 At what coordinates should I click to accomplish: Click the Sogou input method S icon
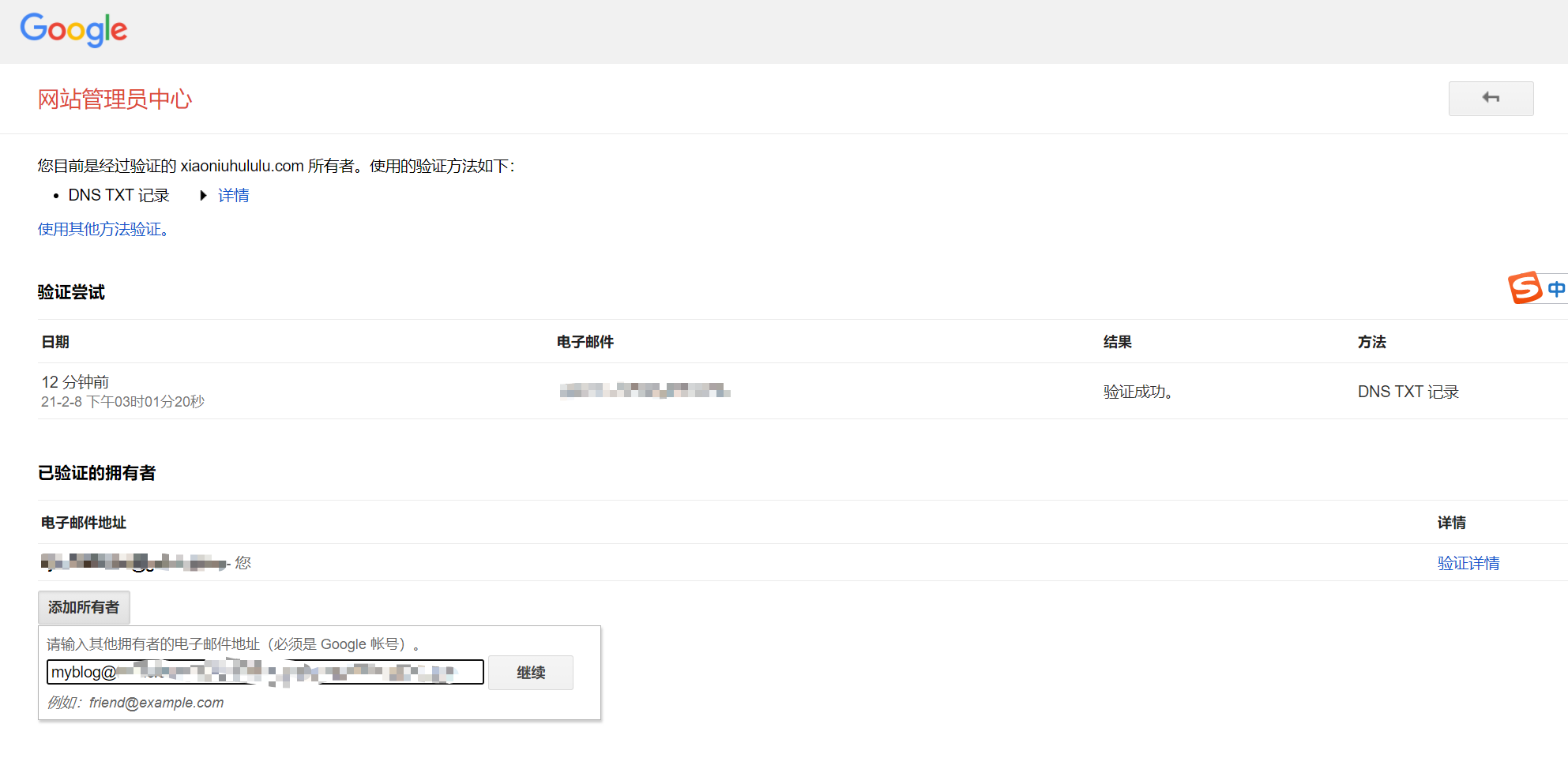[x=1525, y=288]
